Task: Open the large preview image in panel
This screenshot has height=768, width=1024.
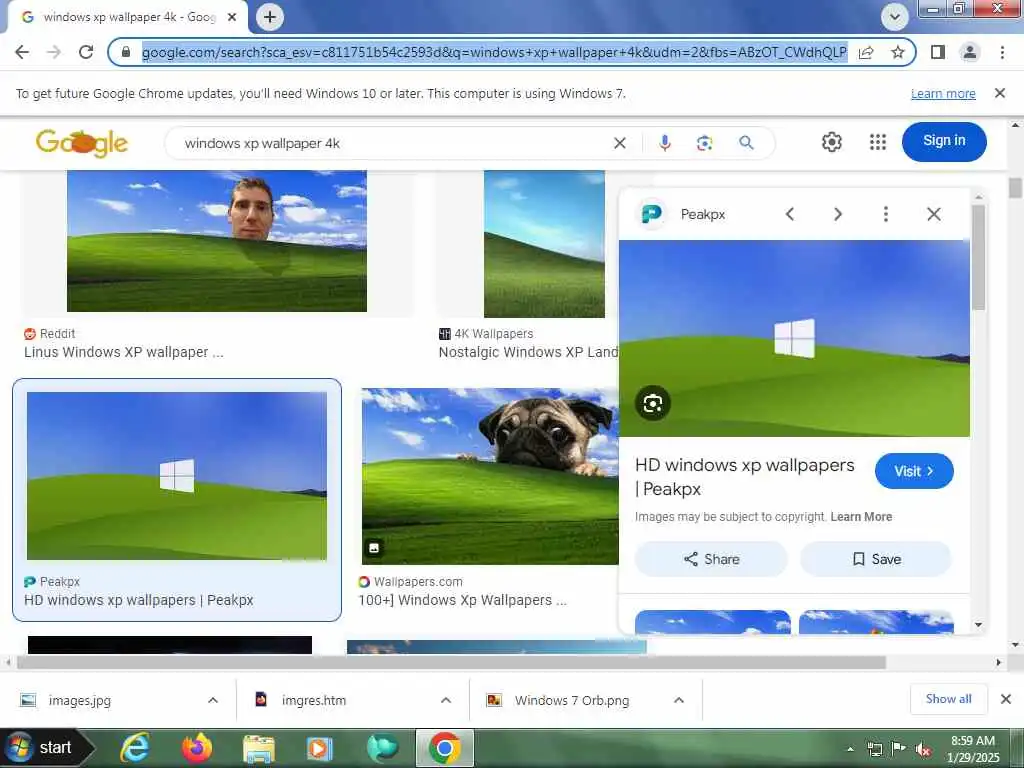Action: point(794,338)
